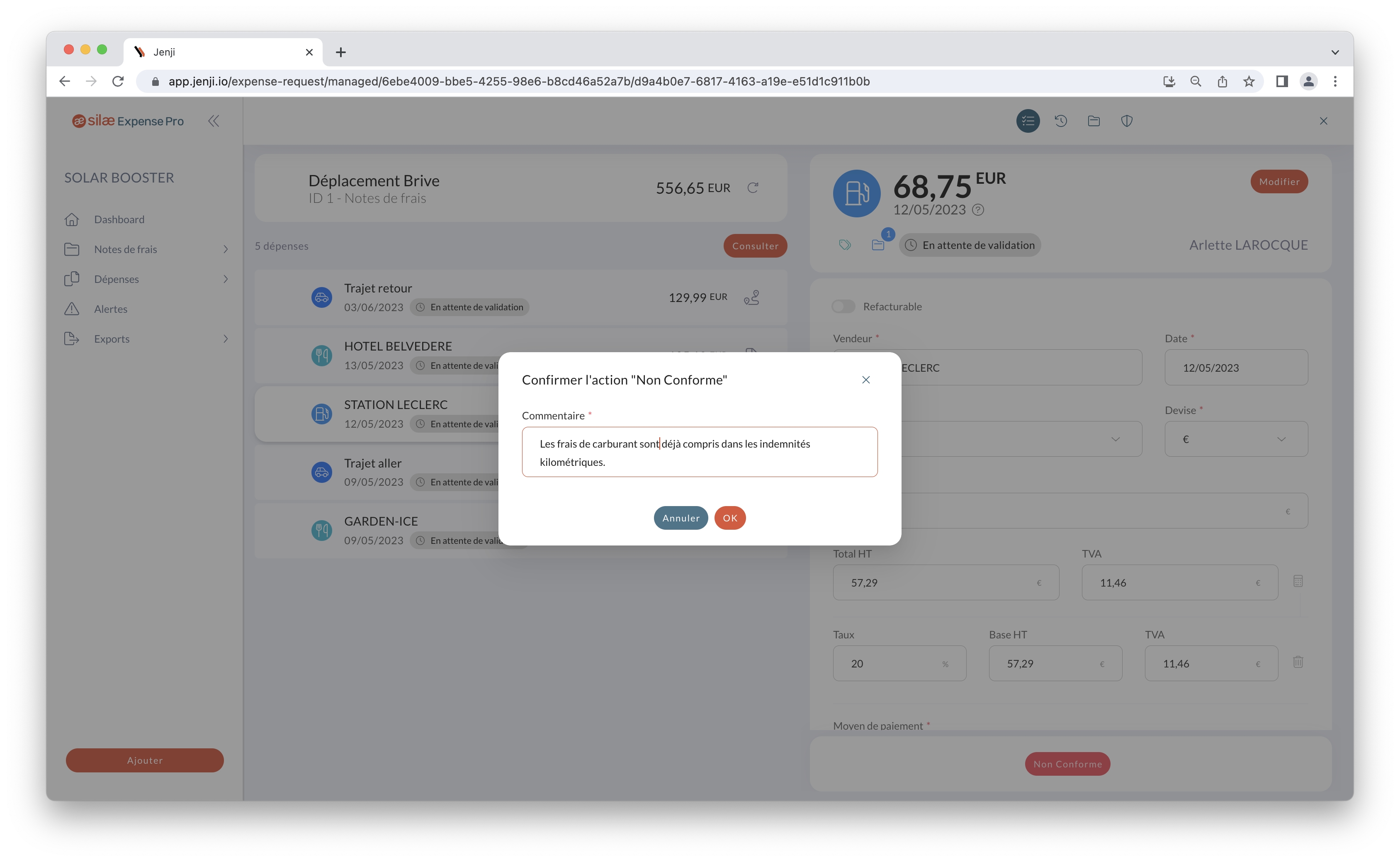The image size is (1400, 862).
Task: Click the Consulter button
Action: coord(755,246)
